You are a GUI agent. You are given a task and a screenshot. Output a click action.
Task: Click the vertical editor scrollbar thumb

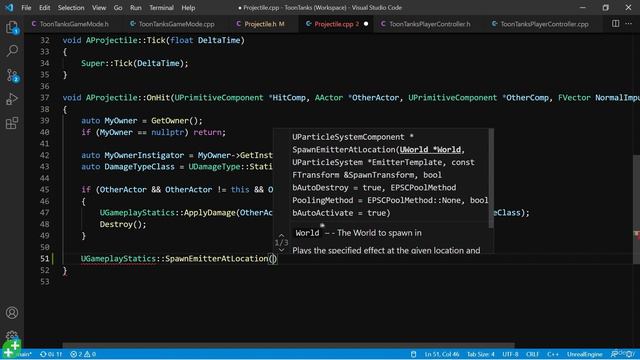pos(636,209)
